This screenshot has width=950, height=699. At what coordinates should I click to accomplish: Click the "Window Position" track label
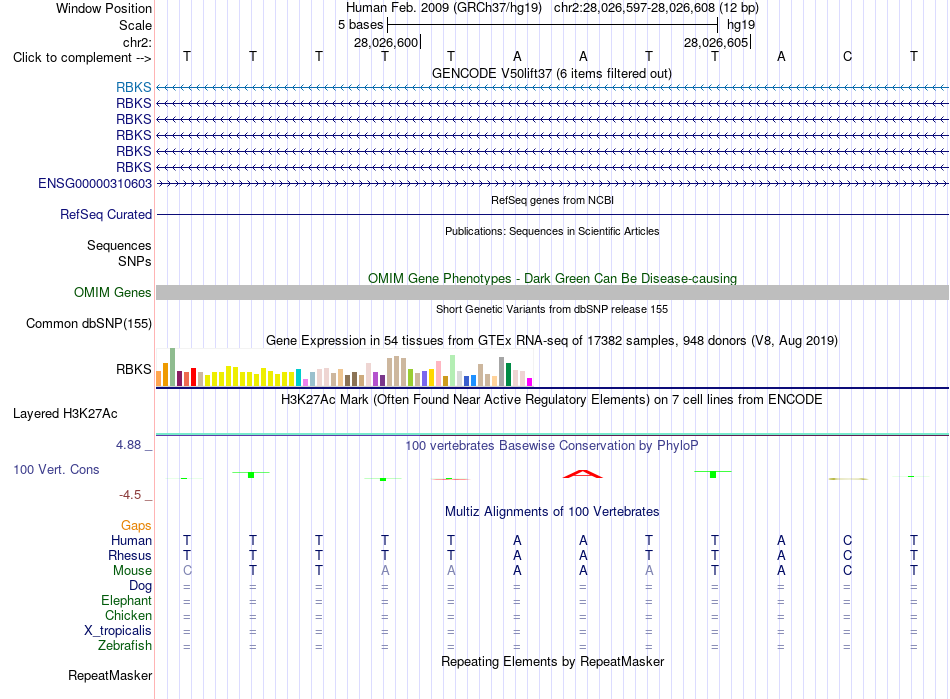click(x=104, y=8)
